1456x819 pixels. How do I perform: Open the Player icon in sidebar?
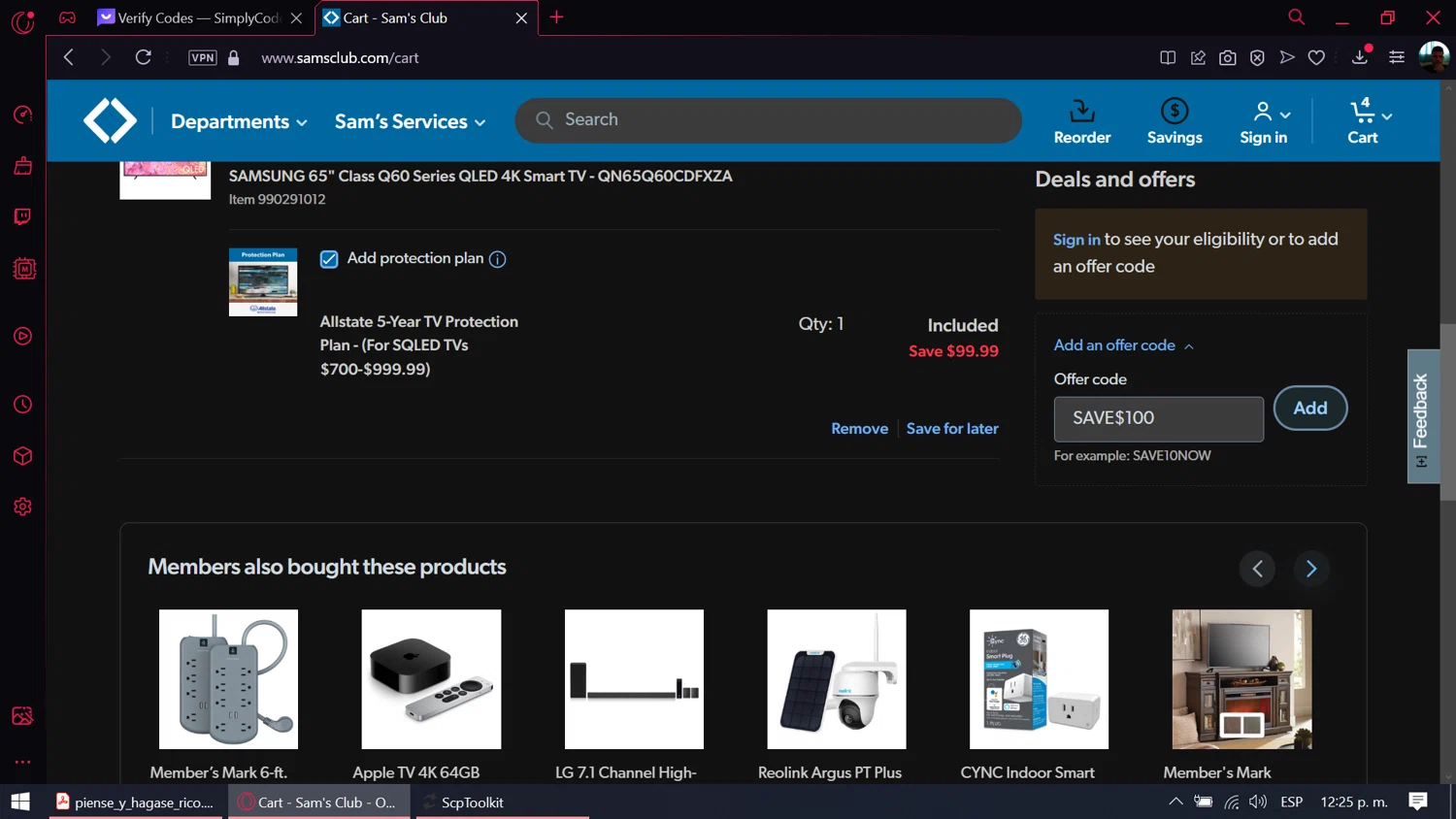pyautogui.click(x=22, y=336)
